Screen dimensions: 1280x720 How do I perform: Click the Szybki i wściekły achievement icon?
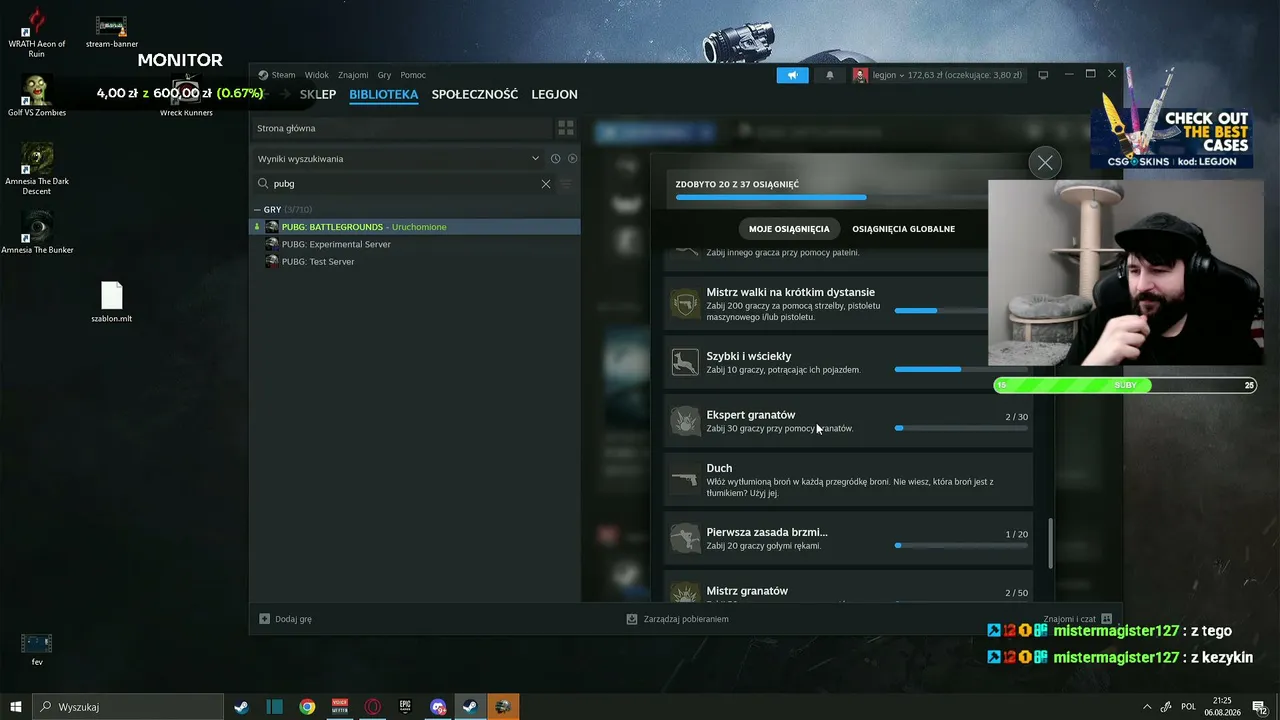coord(685,362)
